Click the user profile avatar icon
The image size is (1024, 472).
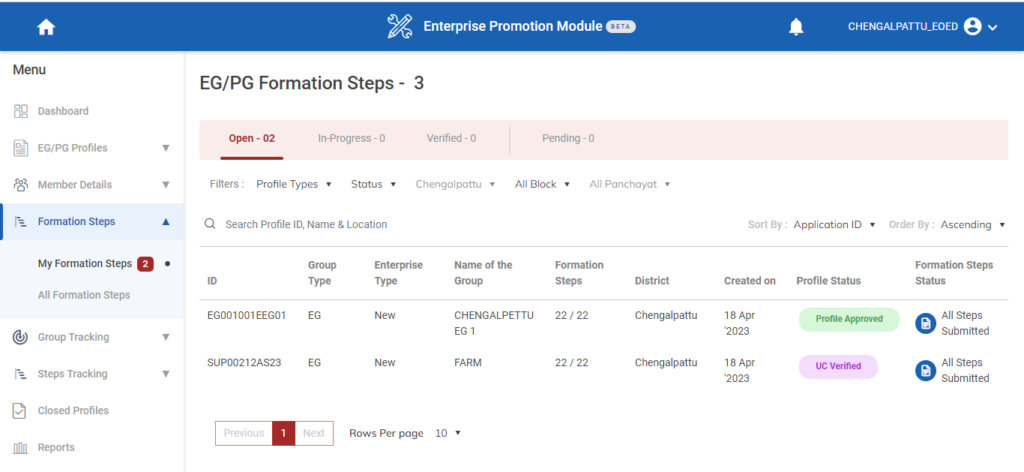(972, 27)
